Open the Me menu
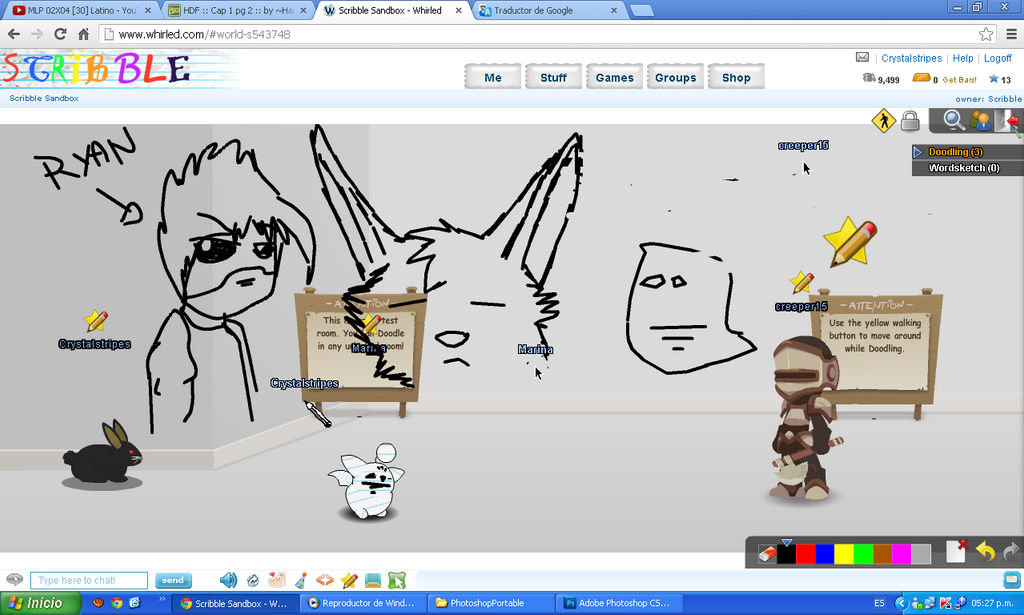This screenshot has height=615, width=1024. point(493,78)
